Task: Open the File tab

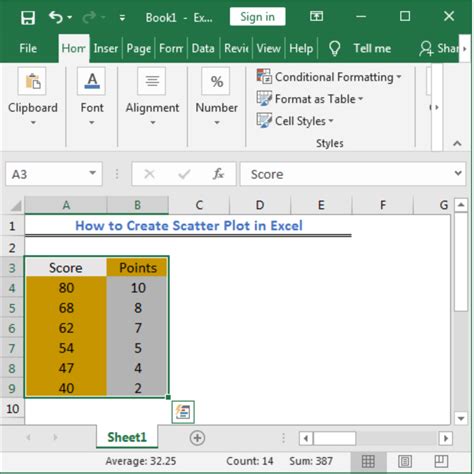Action: (28, 49)
